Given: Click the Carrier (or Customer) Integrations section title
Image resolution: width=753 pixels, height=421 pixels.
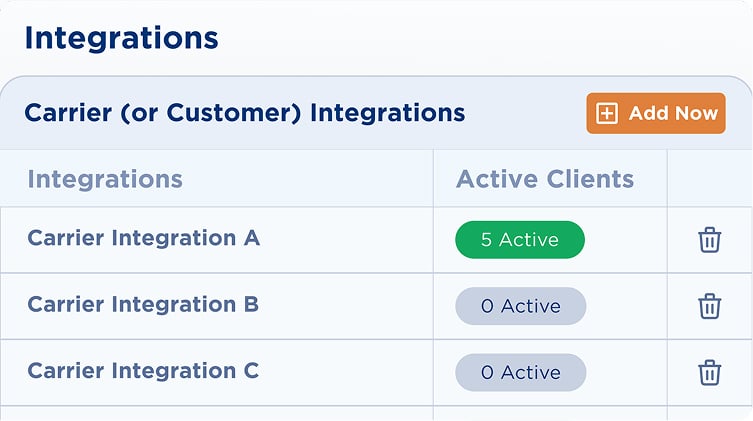Looking at the screenshot, I should 245,113.
